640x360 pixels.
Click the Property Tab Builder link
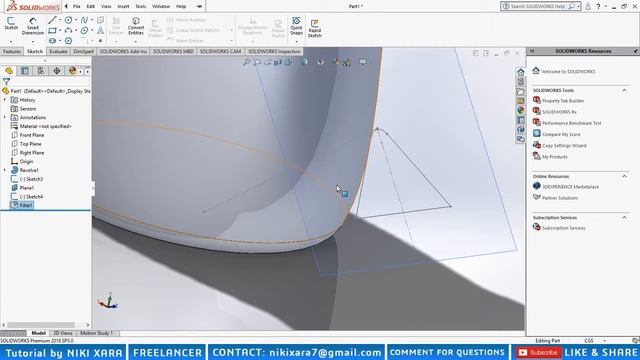[x=563, y=101]
